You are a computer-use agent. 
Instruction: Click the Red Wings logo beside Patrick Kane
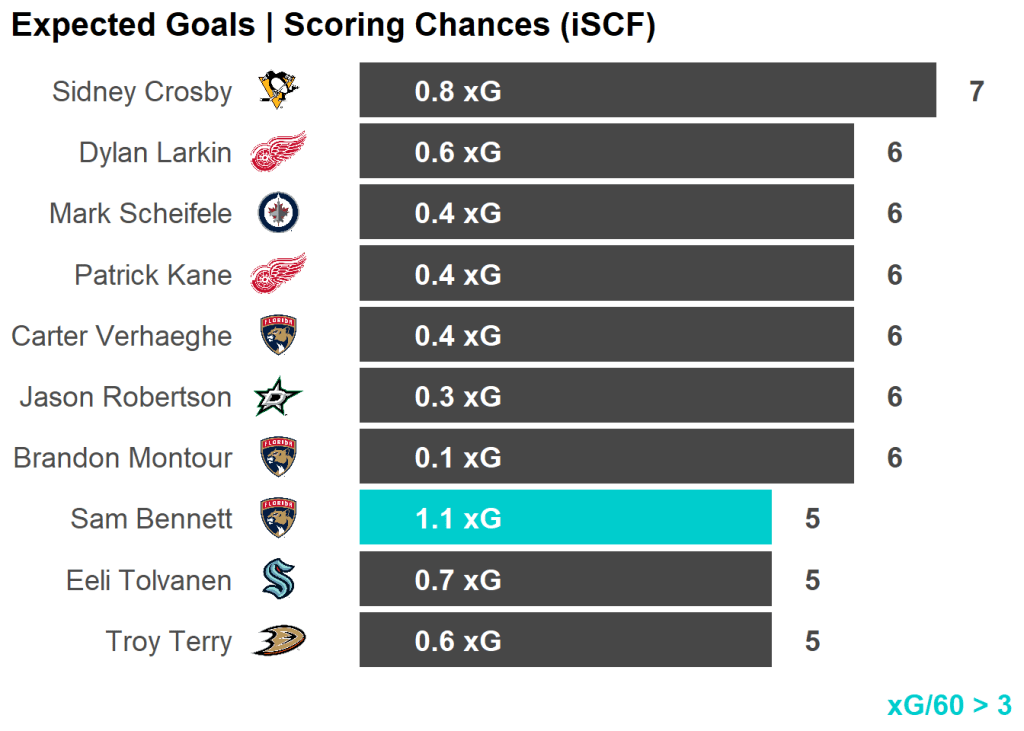(x=277, y=274)
